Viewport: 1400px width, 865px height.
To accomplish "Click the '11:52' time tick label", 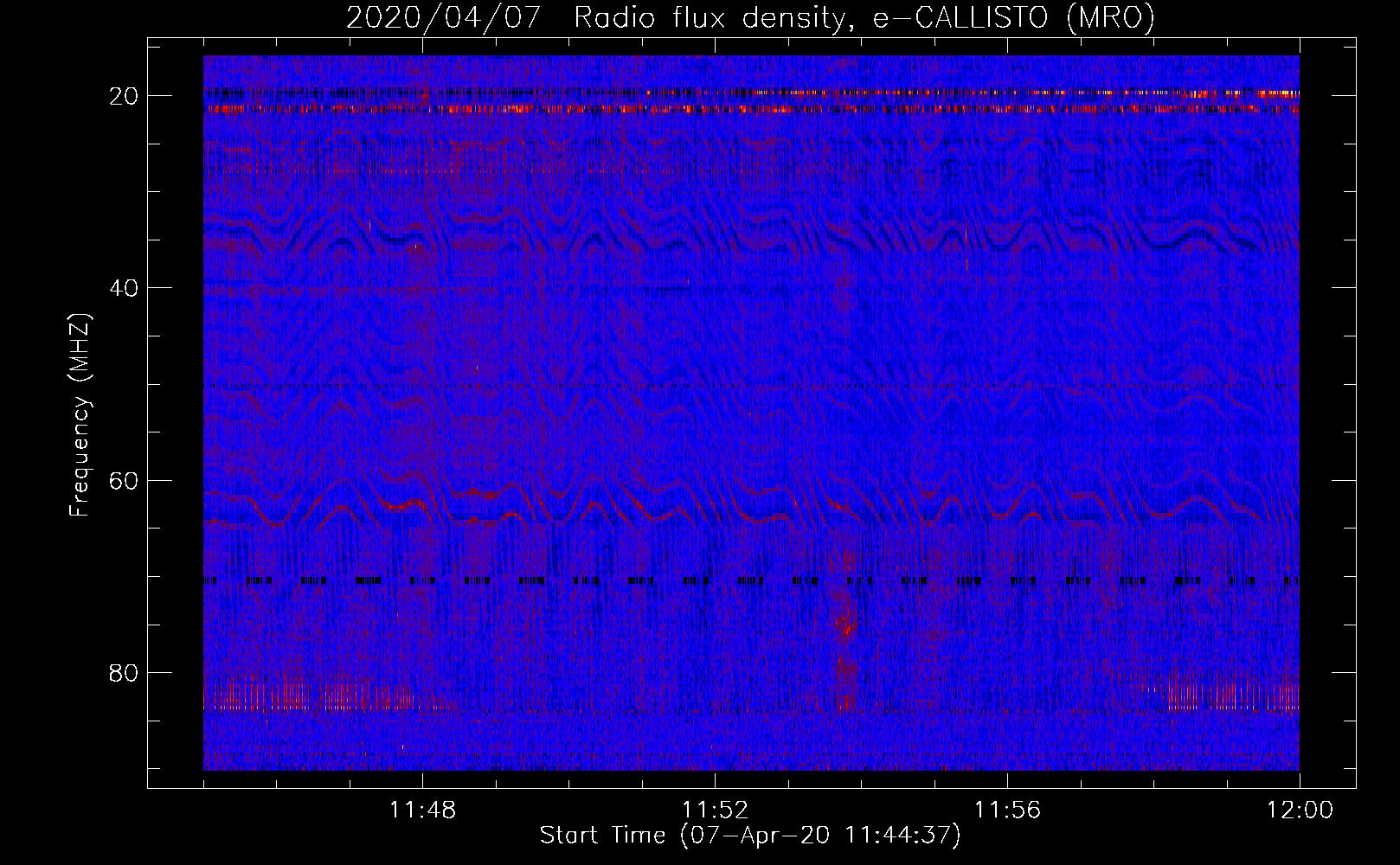I will point(715,811).
